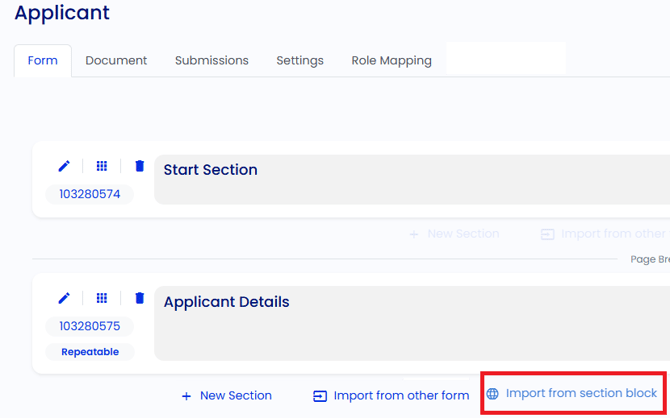Open the Submissions tab

pyautogui.click(x=212, y=61)
